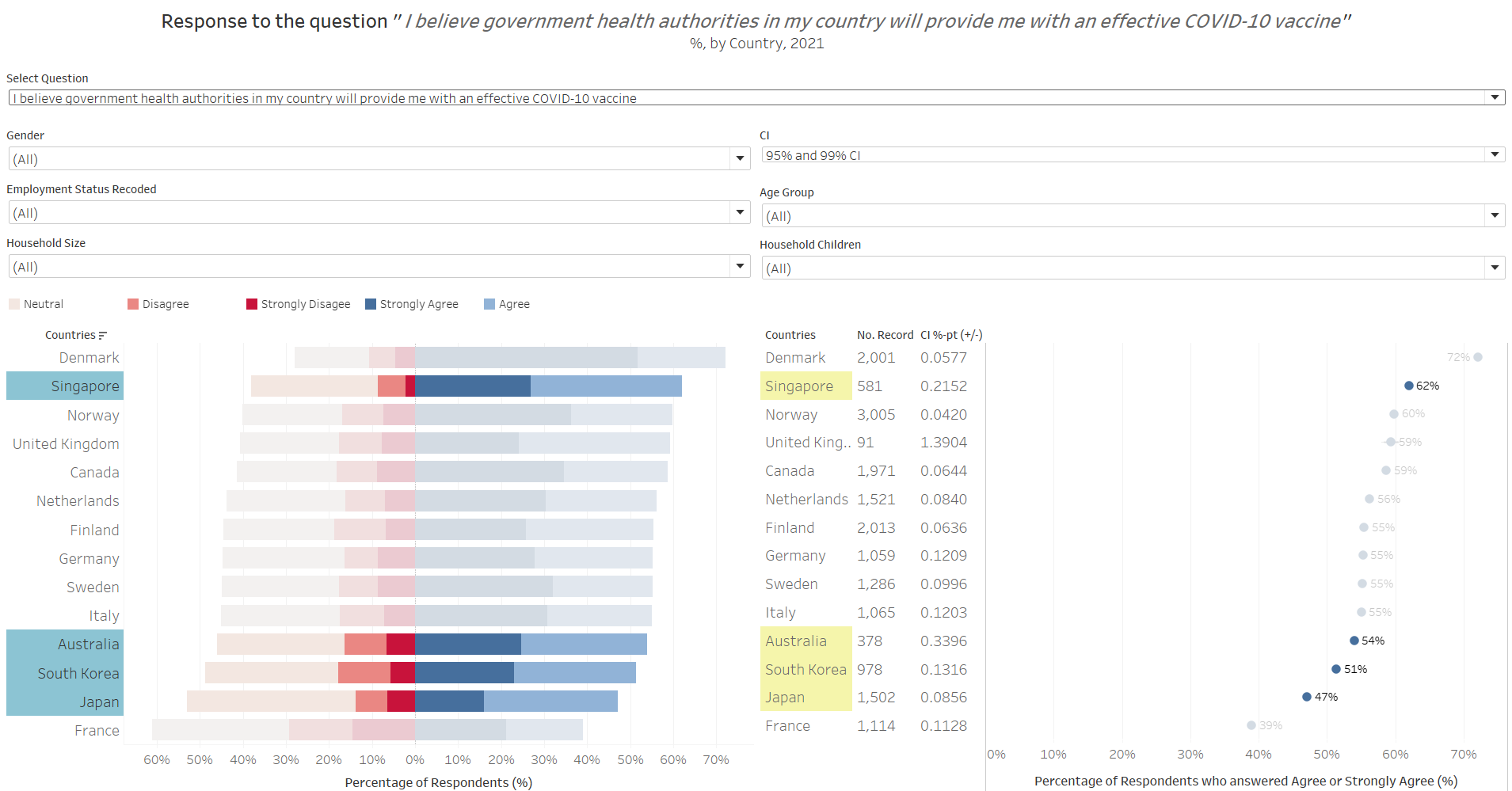
Task: Select Singapore in the bar chart labels
Action: pyautogui.click(x=85, y=386)
